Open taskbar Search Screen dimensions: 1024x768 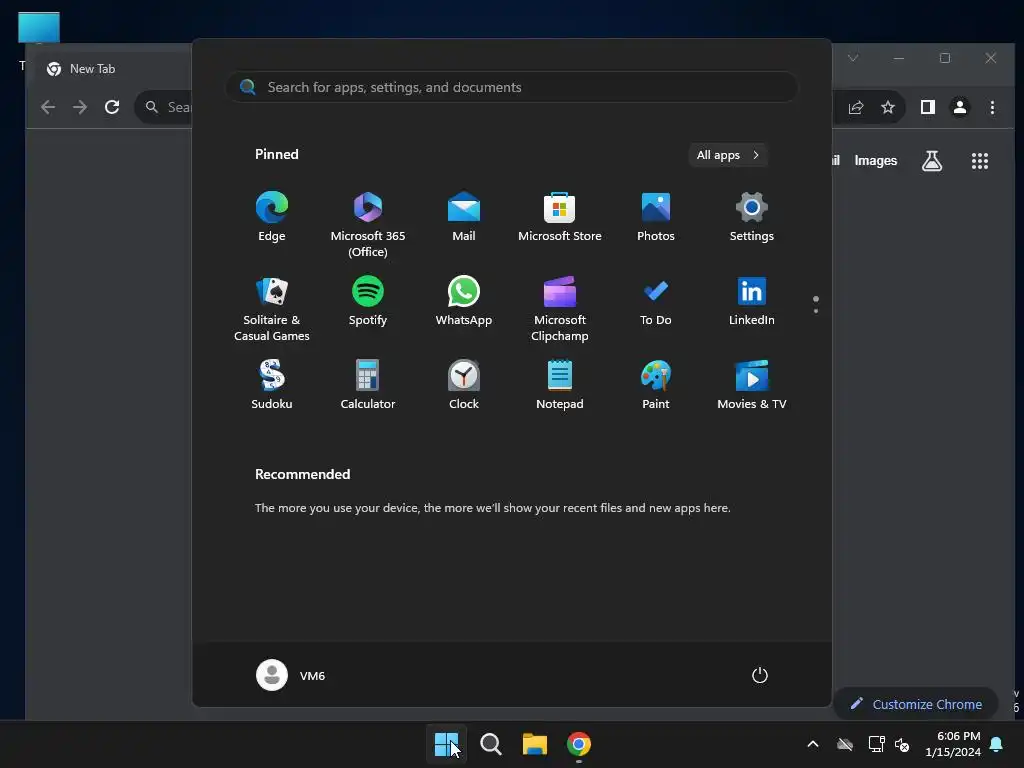click(490, 744)
